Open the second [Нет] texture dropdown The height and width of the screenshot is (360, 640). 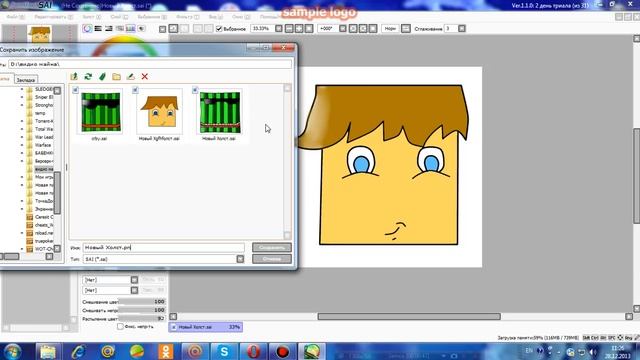pos(134,290)
